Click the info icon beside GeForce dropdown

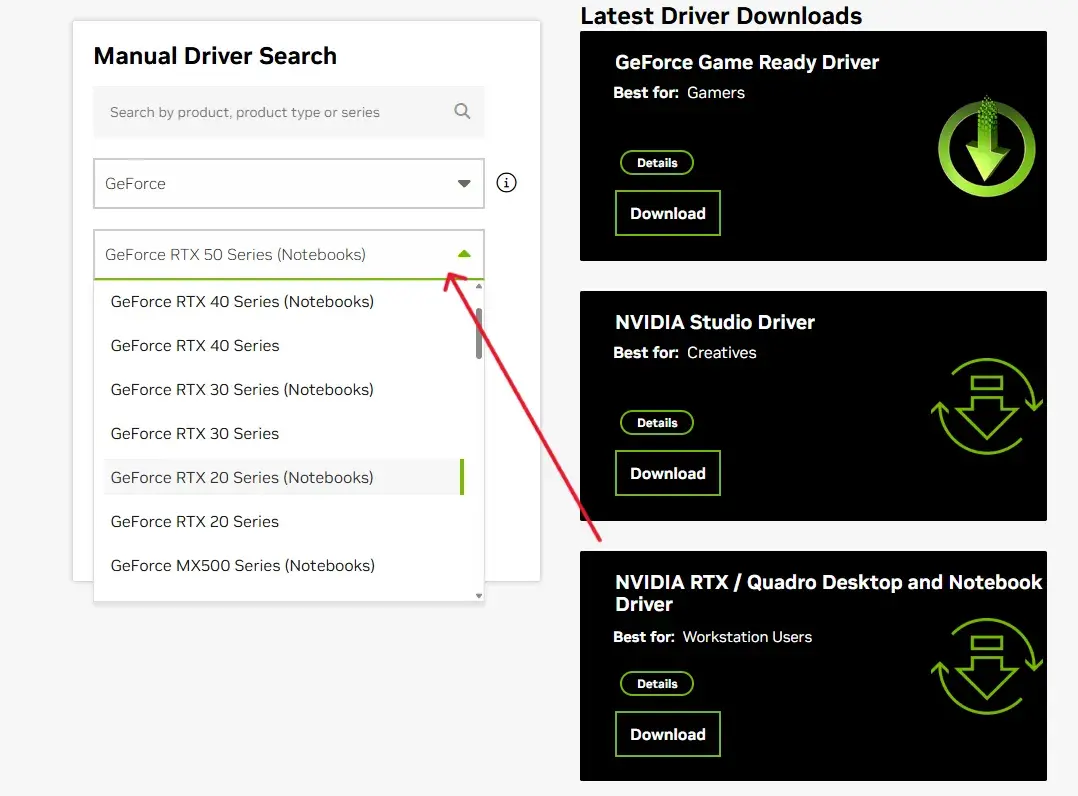pyautogui.click(x=507, y=183)
